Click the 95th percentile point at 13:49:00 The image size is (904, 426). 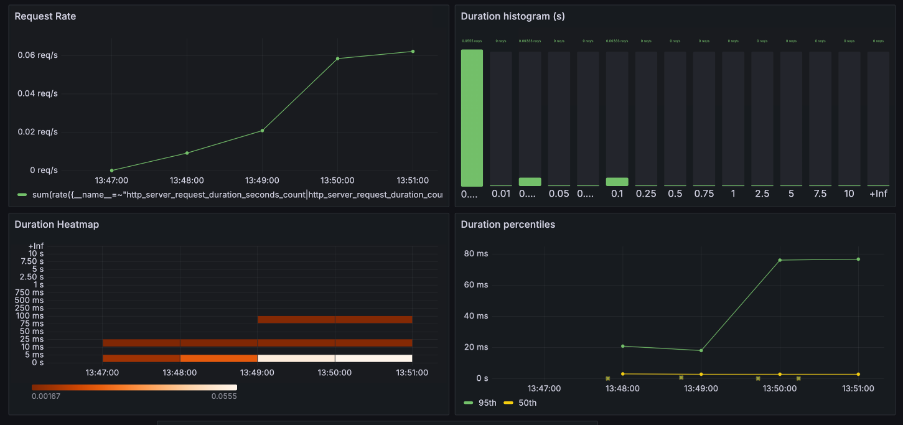[701, 350]
